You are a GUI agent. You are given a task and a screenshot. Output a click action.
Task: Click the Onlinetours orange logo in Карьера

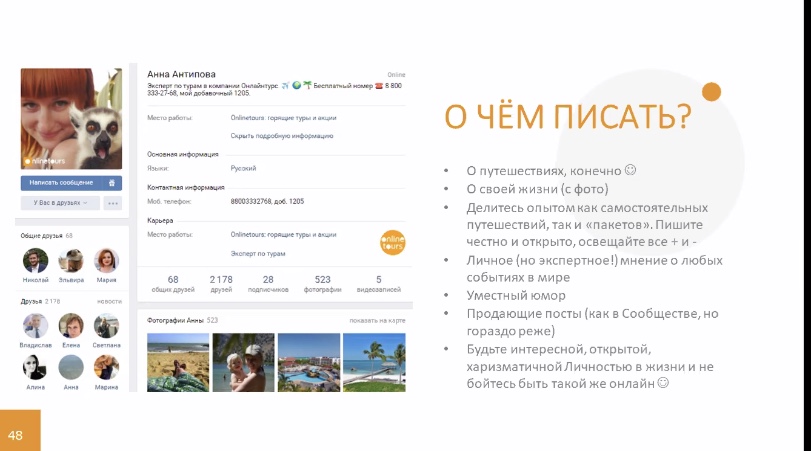click(393, 242)
